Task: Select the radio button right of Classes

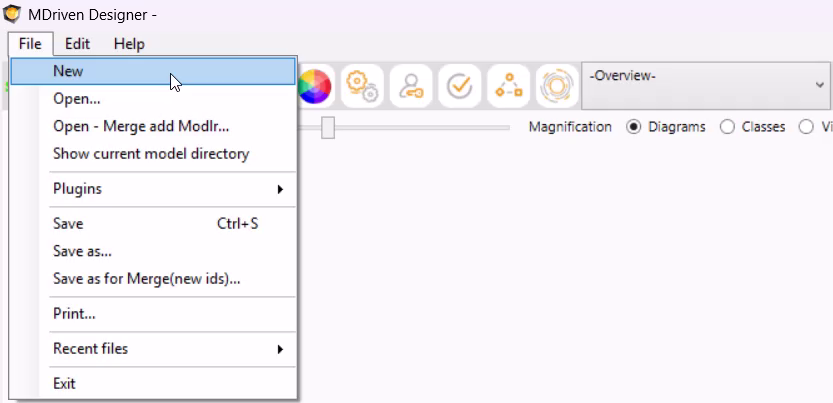Action: 806,127
